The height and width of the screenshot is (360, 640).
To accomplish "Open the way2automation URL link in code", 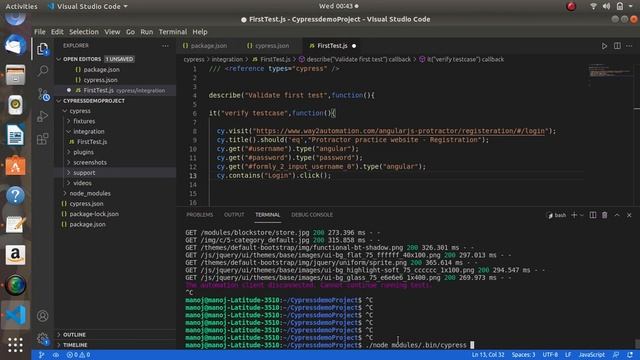I will pos(400,131).
